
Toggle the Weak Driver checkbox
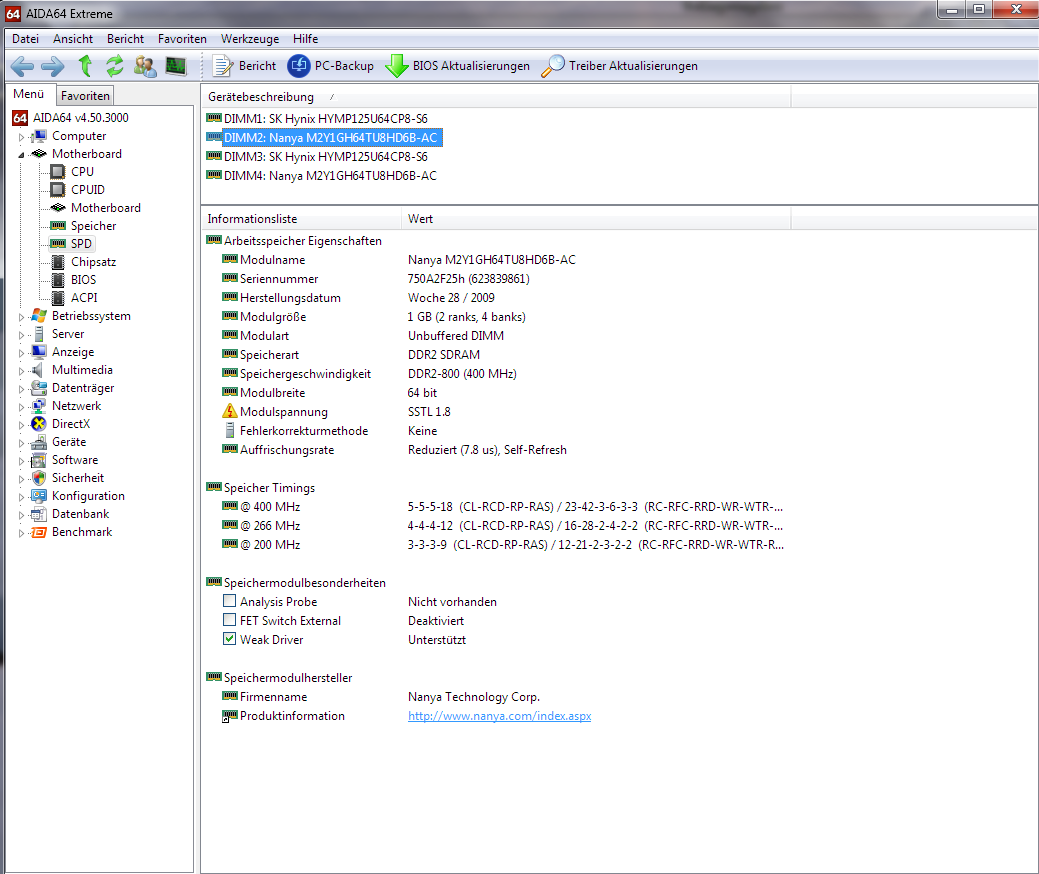(229, 639)
